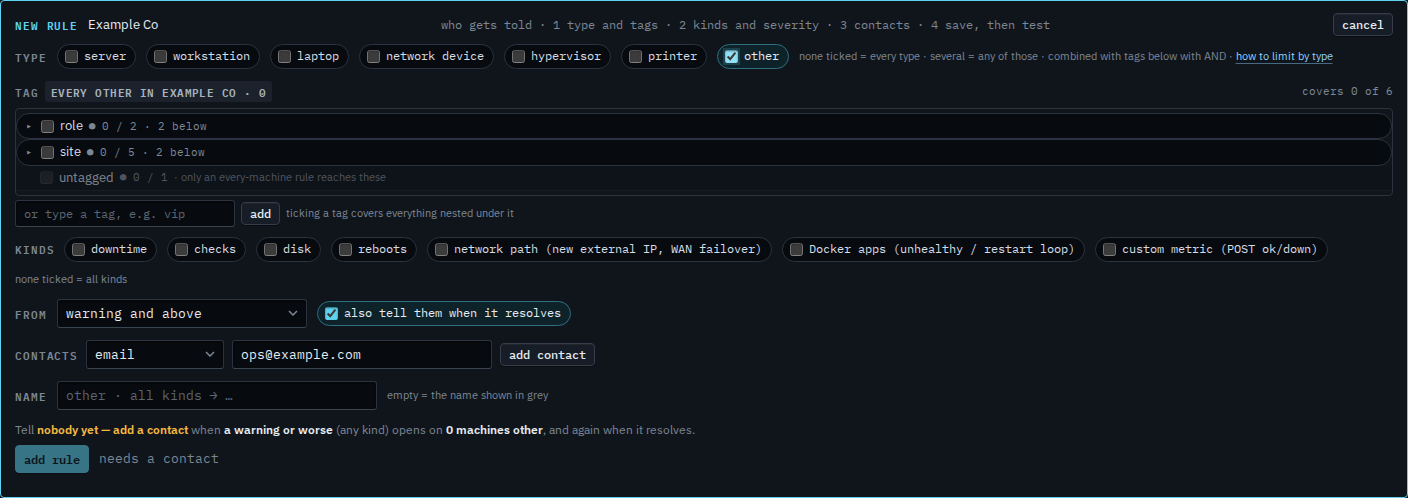This screenshot has height=498, width=1408.
Task: Tick the site tag checkbox
Action: pyautogui.click(x=47, y=152)
